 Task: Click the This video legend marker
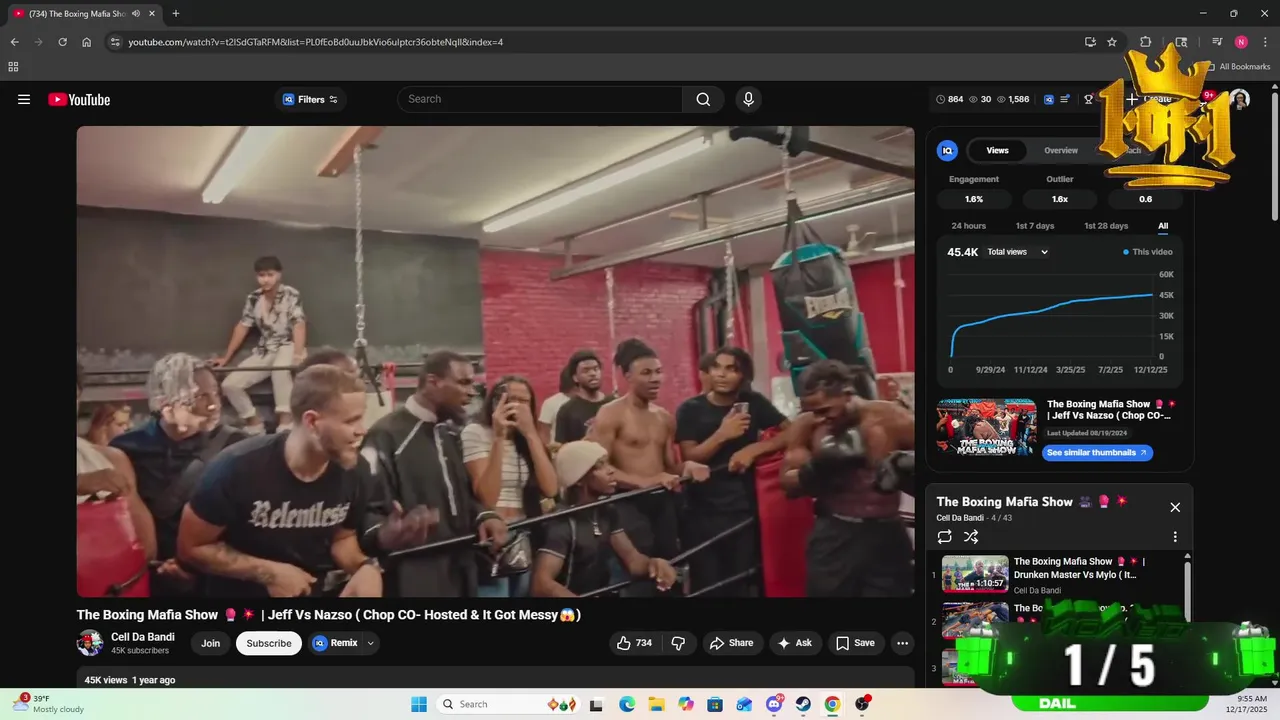[x=1126, y=252]
